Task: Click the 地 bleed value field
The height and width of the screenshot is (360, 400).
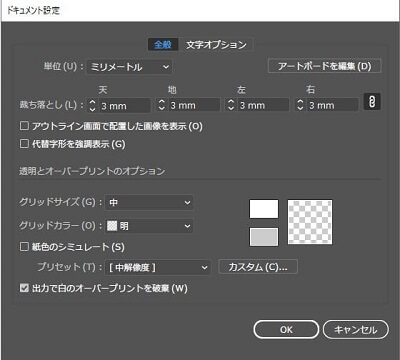Action: pos(194,105)
